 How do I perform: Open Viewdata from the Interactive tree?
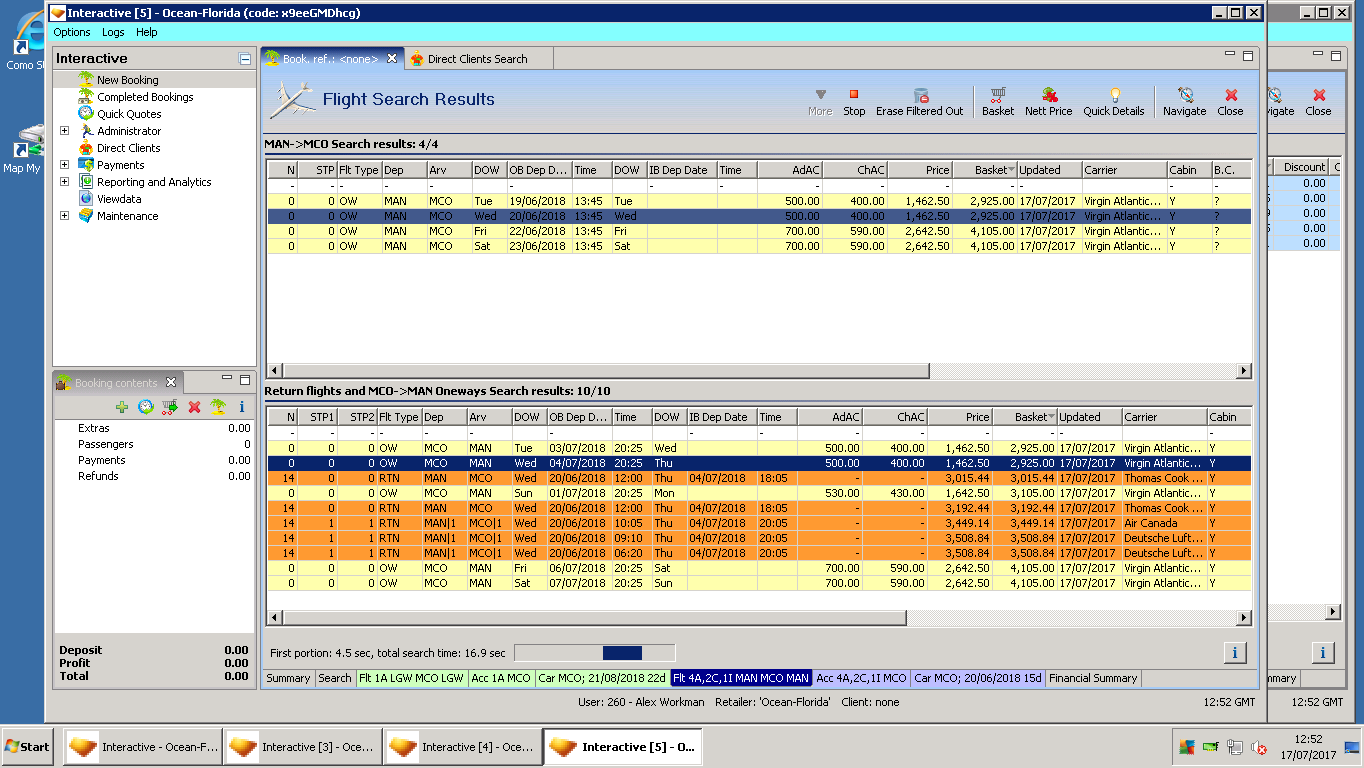click(119, 199)
